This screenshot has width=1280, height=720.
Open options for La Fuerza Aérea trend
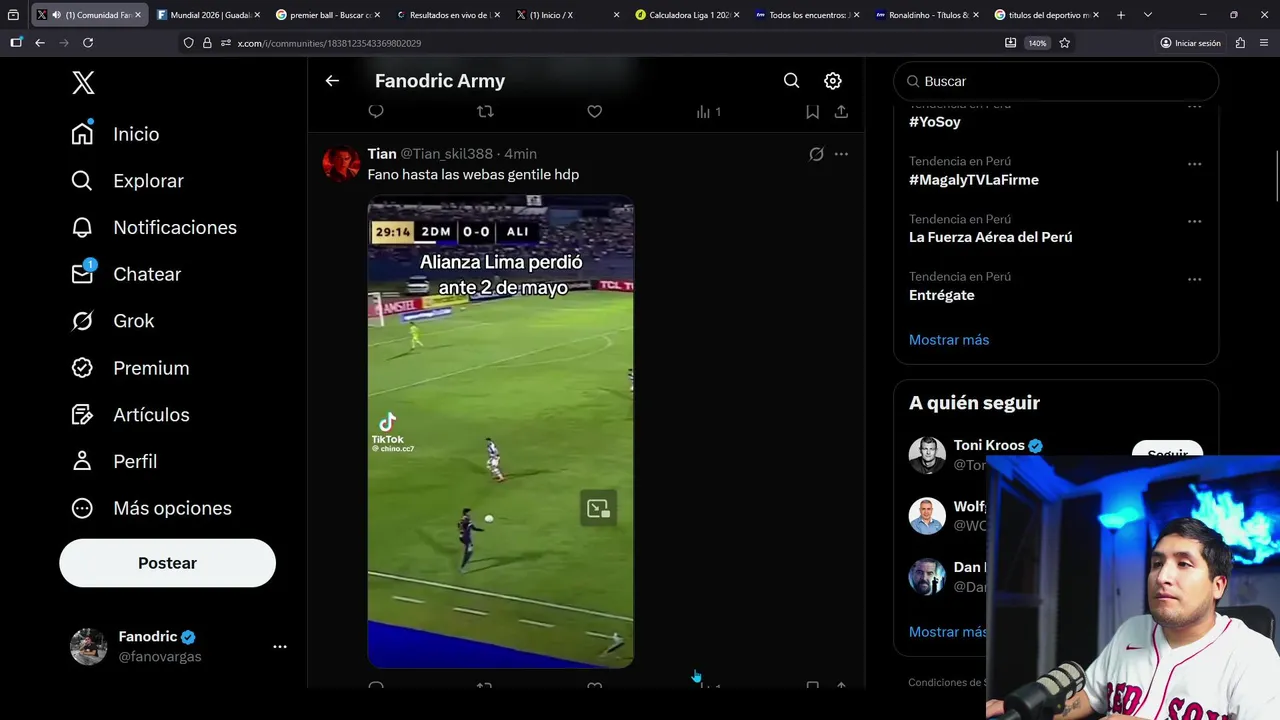[1194, 221]
